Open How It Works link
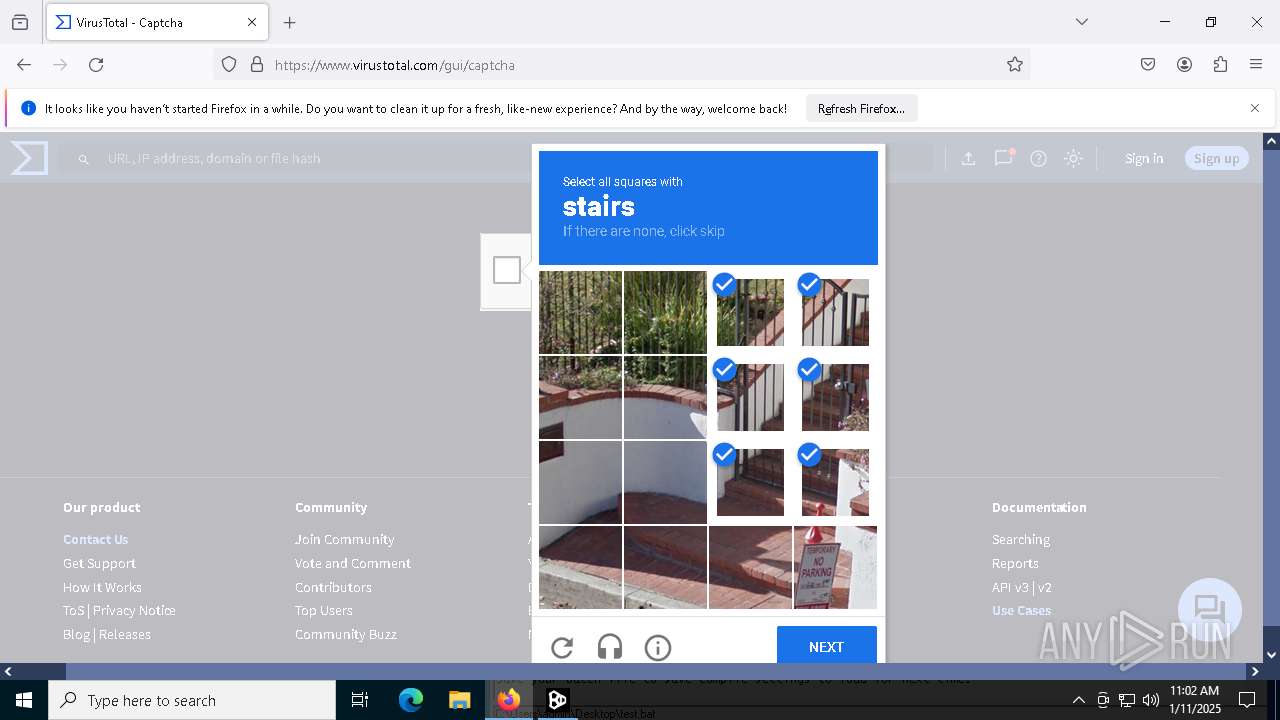 click(x=102, y=587)
